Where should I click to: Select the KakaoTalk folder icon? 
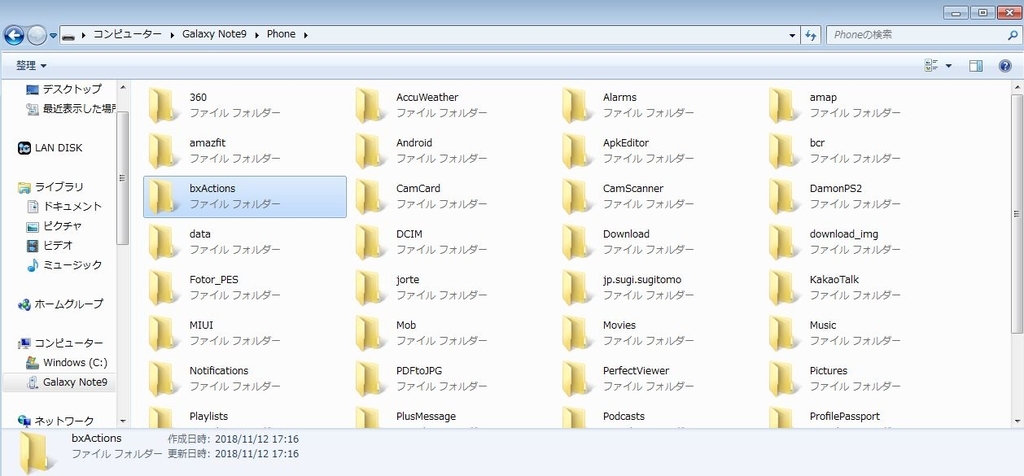784,287
